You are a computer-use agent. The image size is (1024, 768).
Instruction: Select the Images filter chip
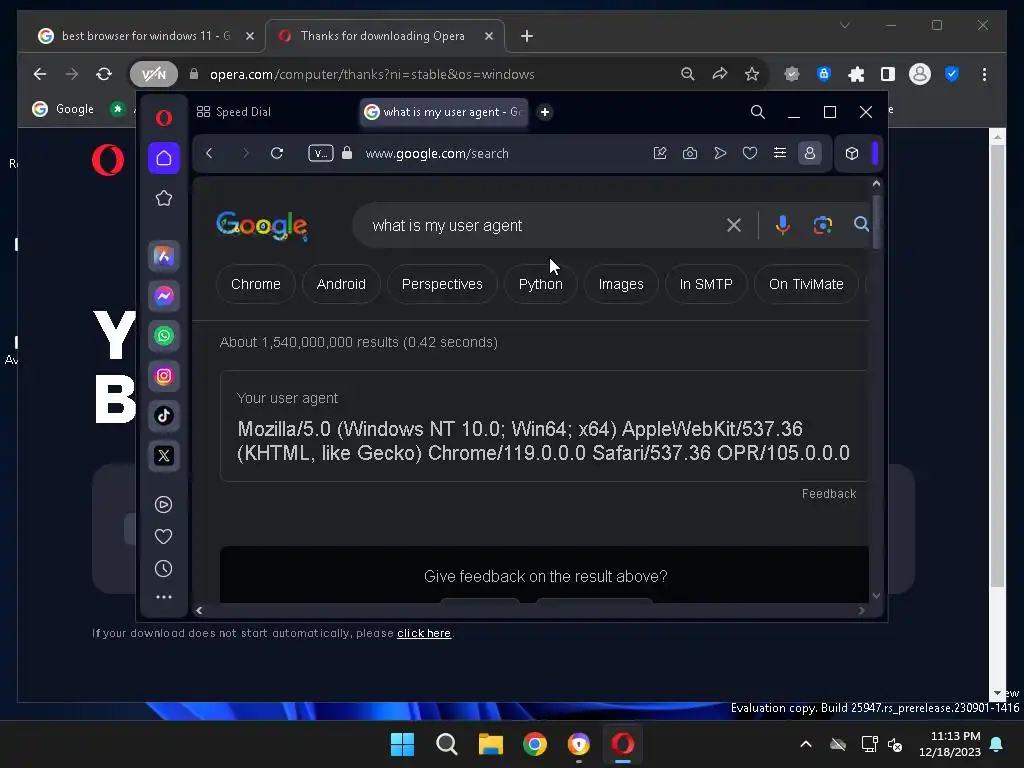point(621,284)
